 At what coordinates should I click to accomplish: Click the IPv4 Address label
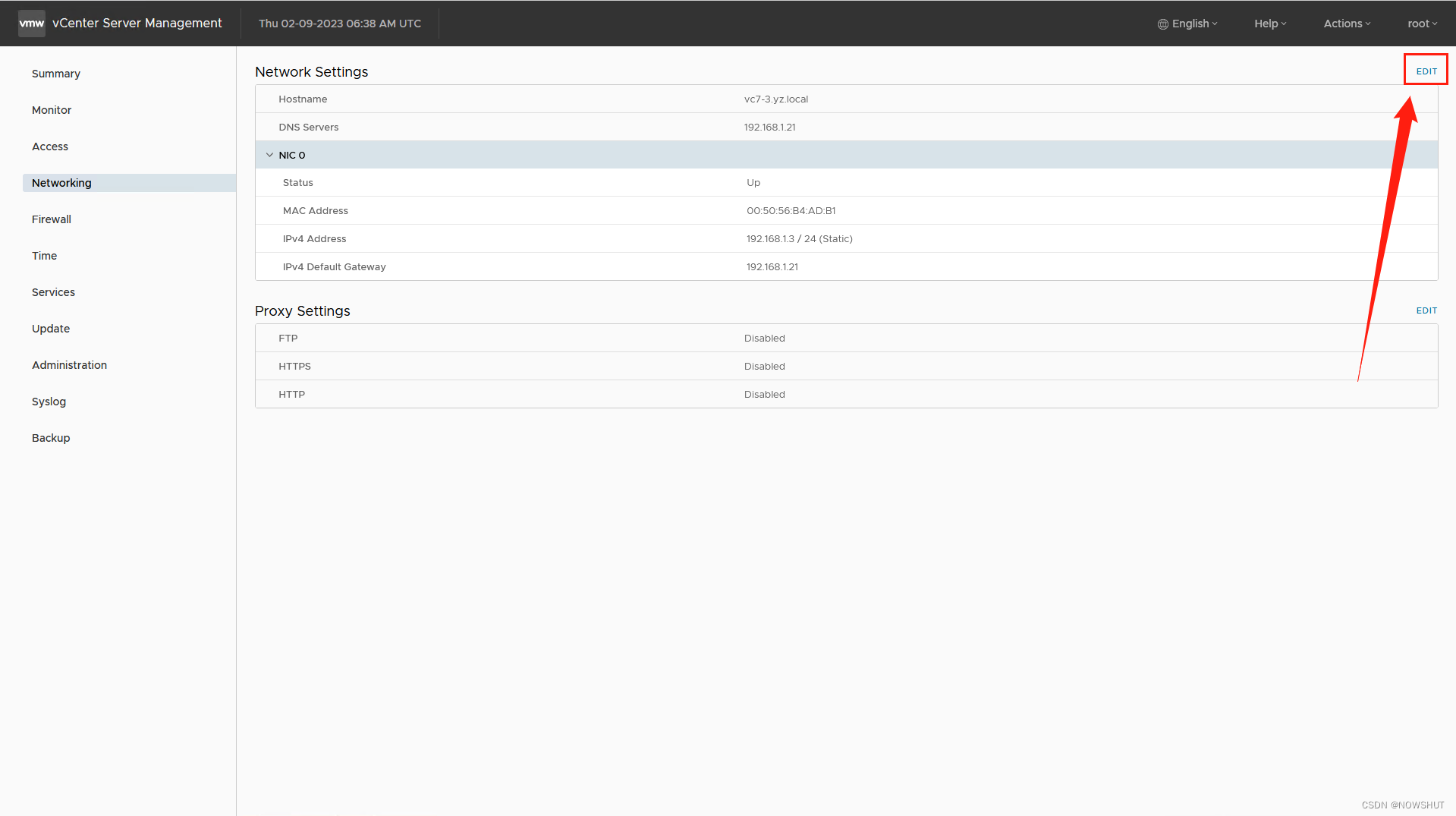pyautogui.click(x=315, y=239)
